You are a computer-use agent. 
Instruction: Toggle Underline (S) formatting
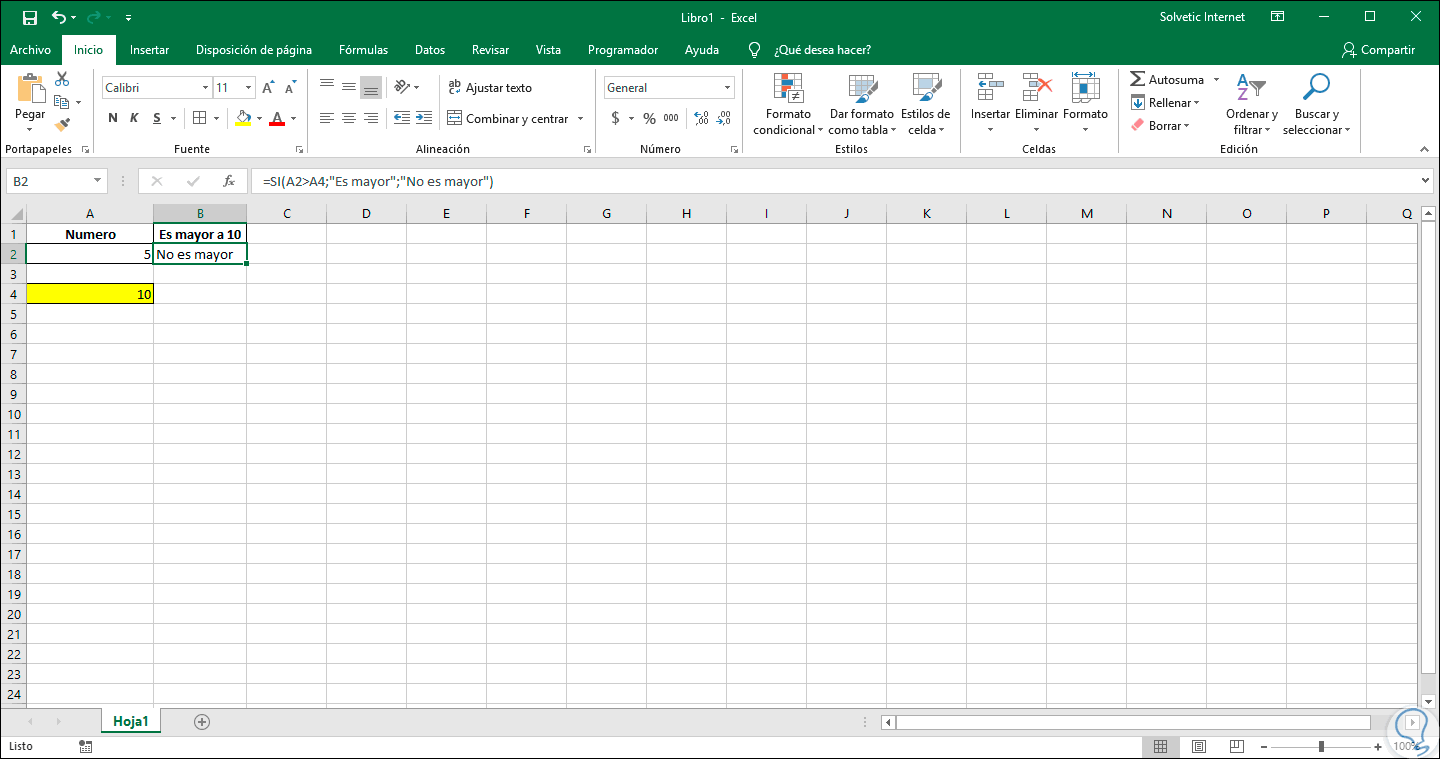157,118
